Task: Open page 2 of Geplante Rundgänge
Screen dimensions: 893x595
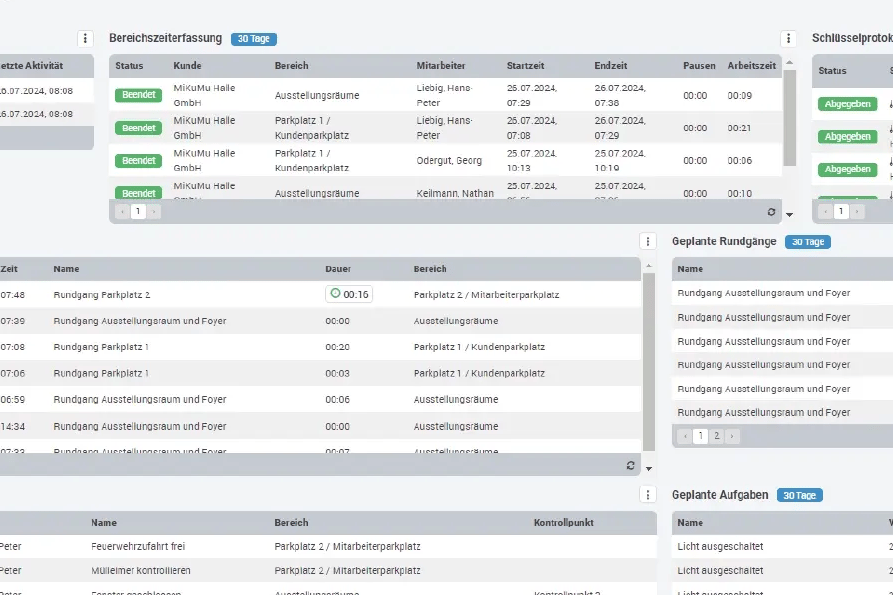Action: point(716,436)
